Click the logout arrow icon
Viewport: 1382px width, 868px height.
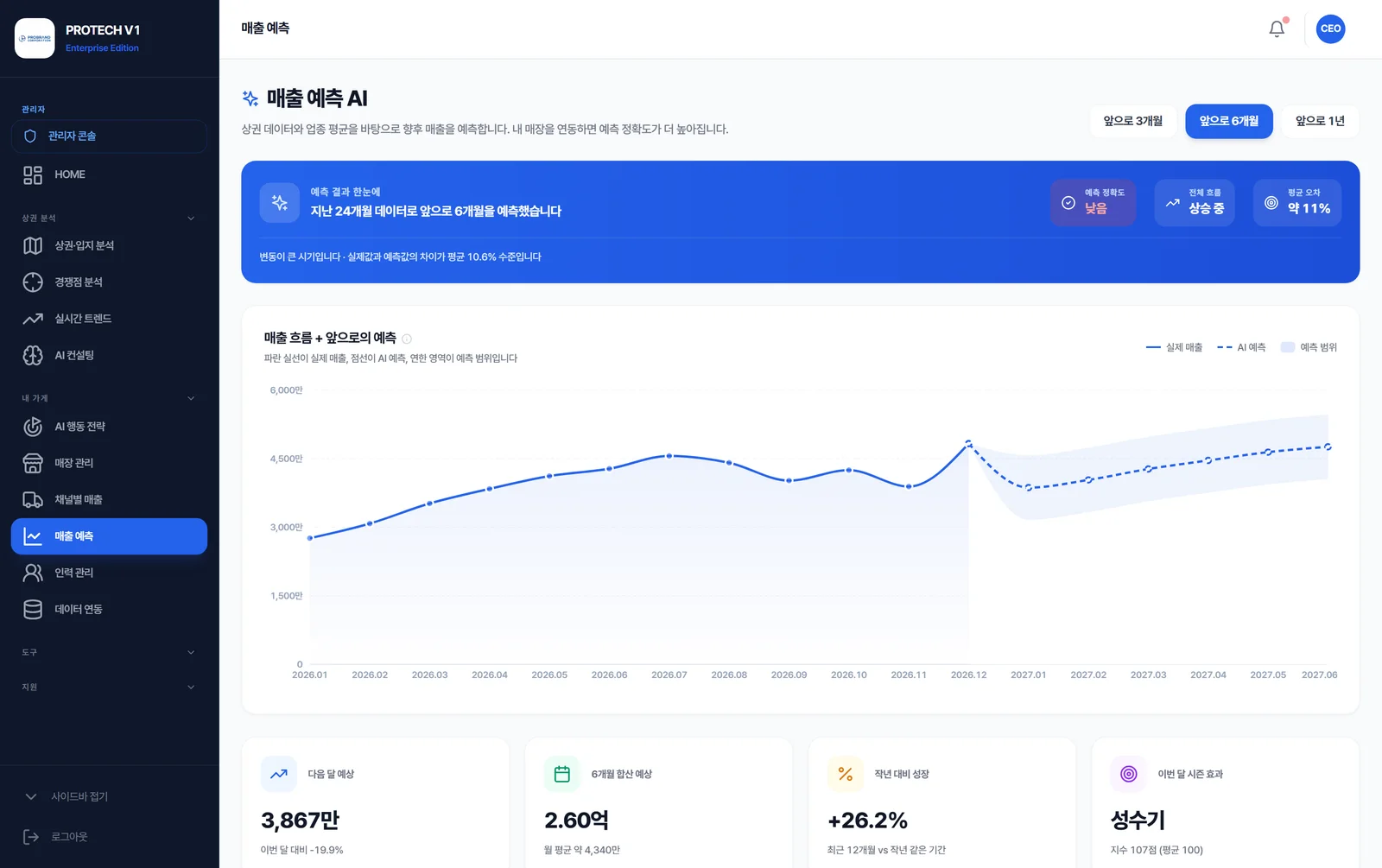31,837
